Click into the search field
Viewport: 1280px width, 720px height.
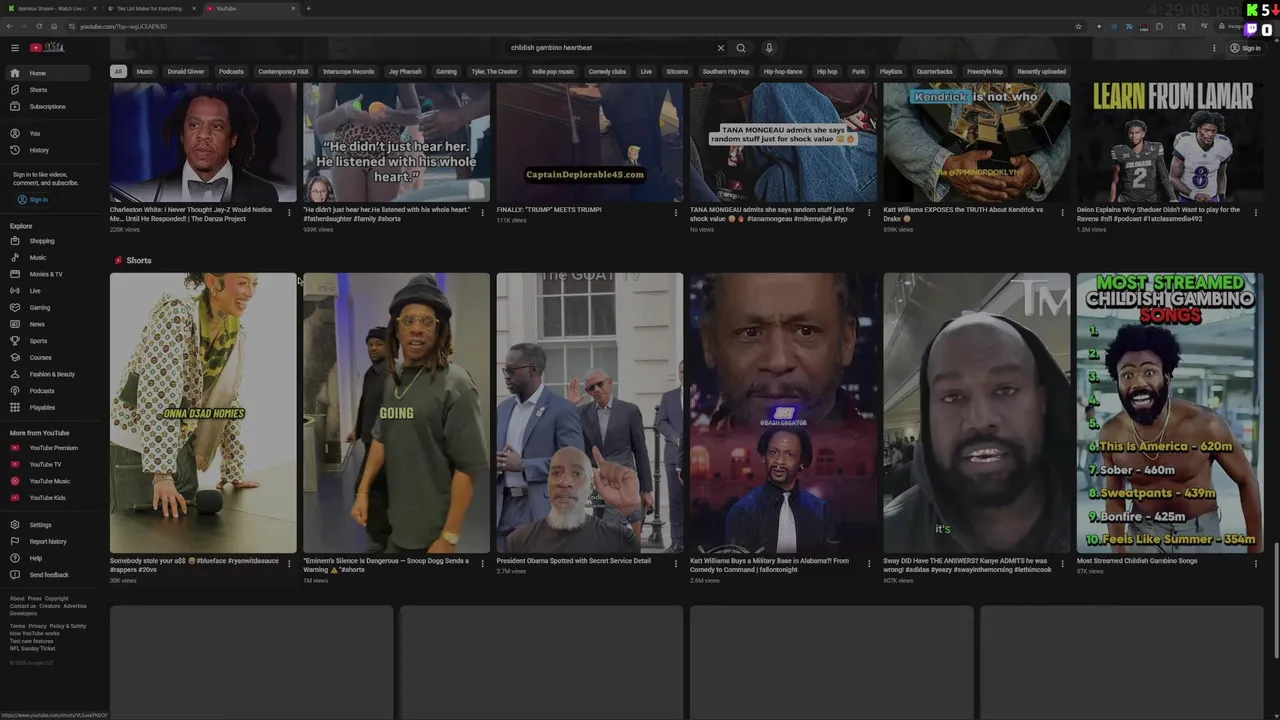pyautogui.click(x=610, y=48)
